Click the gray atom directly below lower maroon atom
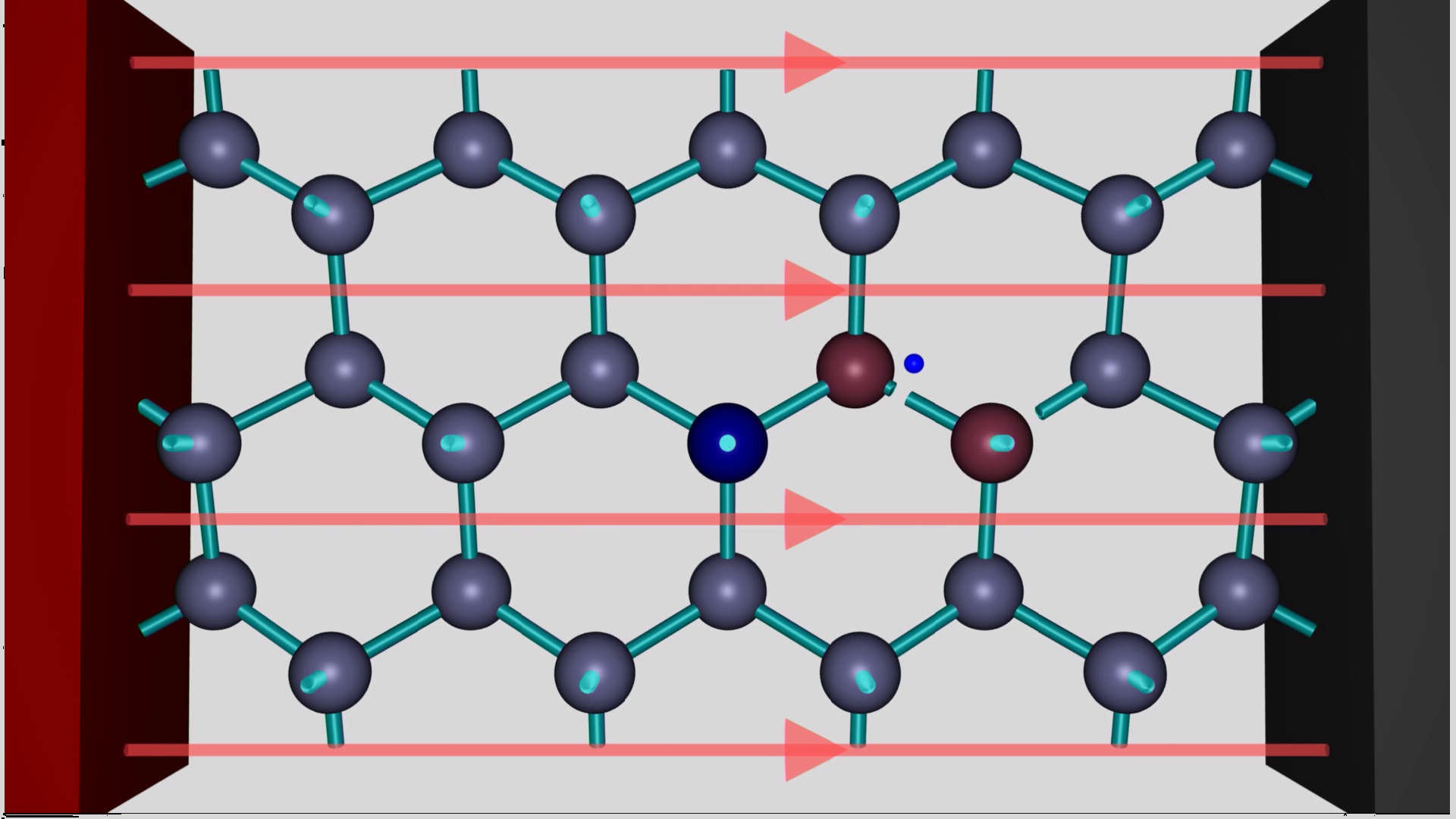1456x819 pixels. [984, 591]
